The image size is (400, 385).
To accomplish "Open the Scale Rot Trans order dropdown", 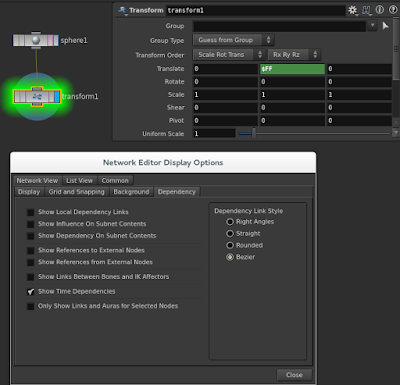I will pyautogui.click(x=229, y=55).
